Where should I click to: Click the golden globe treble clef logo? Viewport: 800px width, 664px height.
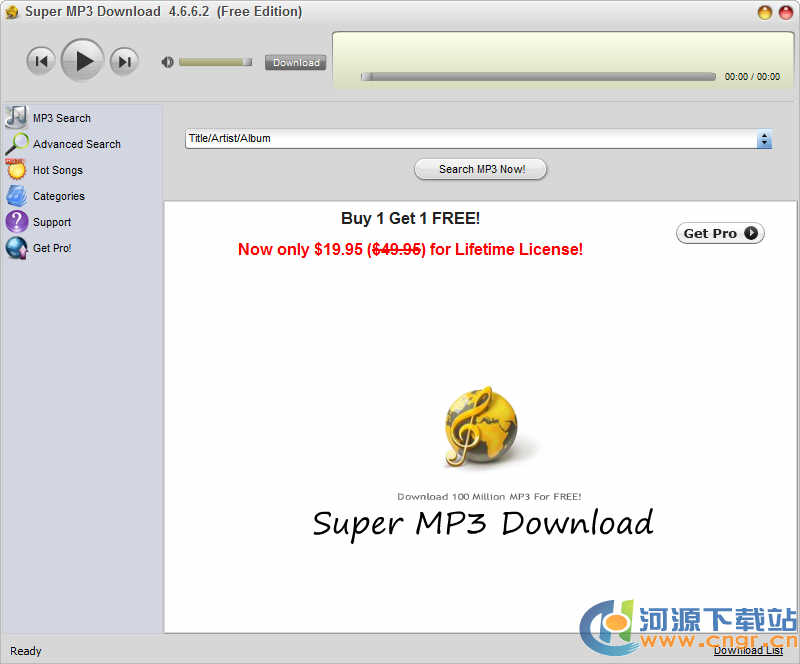[481, 427]
